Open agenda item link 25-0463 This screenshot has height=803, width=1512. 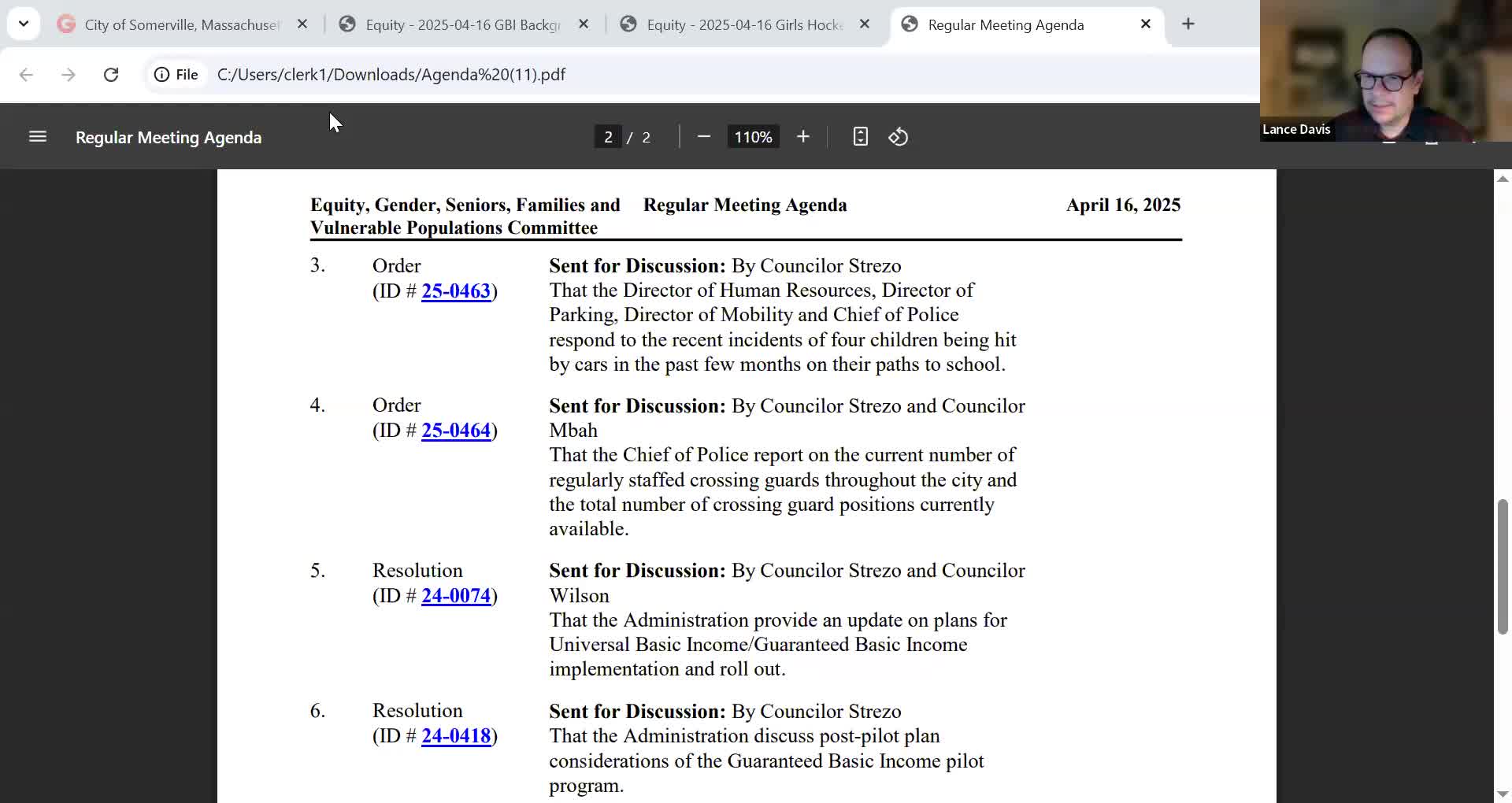tap(456, 291)
